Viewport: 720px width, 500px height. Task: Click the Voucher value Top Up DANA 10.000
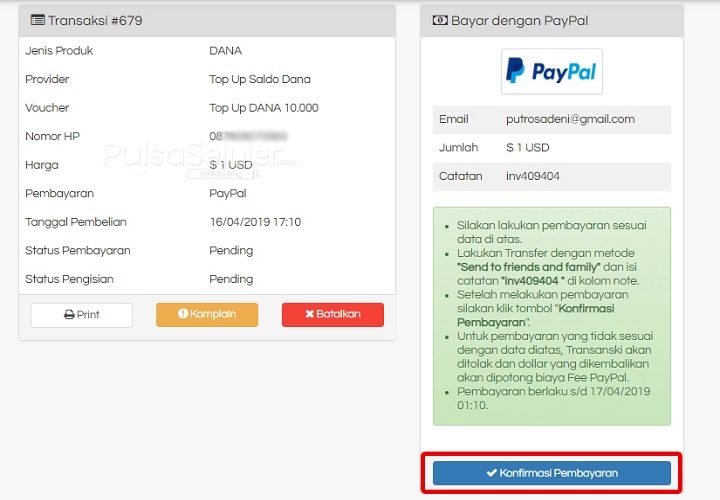(x=264, y=108)
